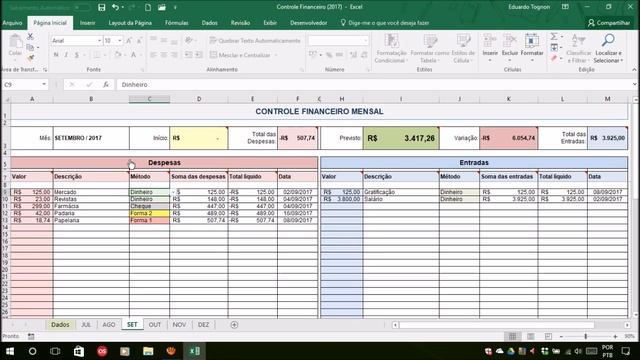Apply percent style number format

coord(329,55)
